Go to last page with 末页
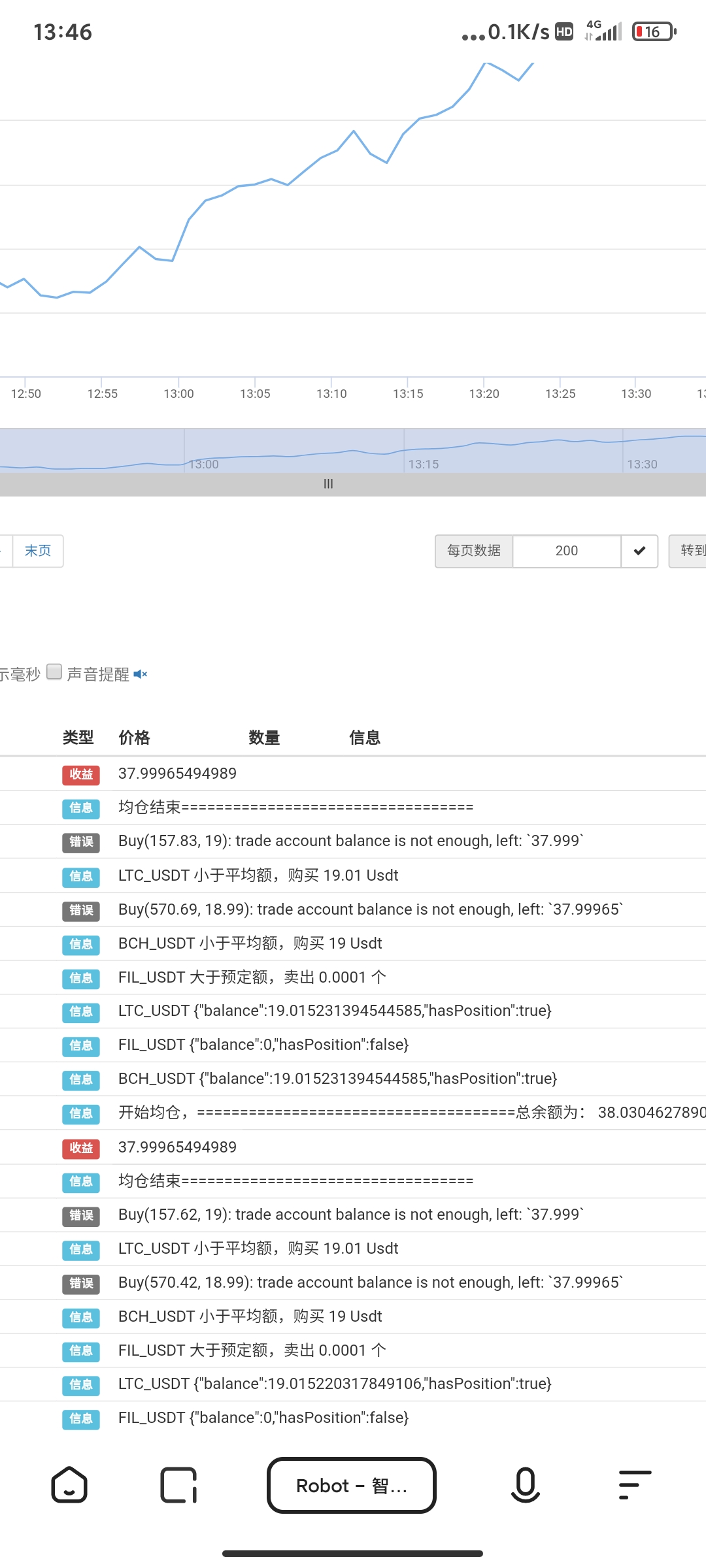 coord(38,551)
